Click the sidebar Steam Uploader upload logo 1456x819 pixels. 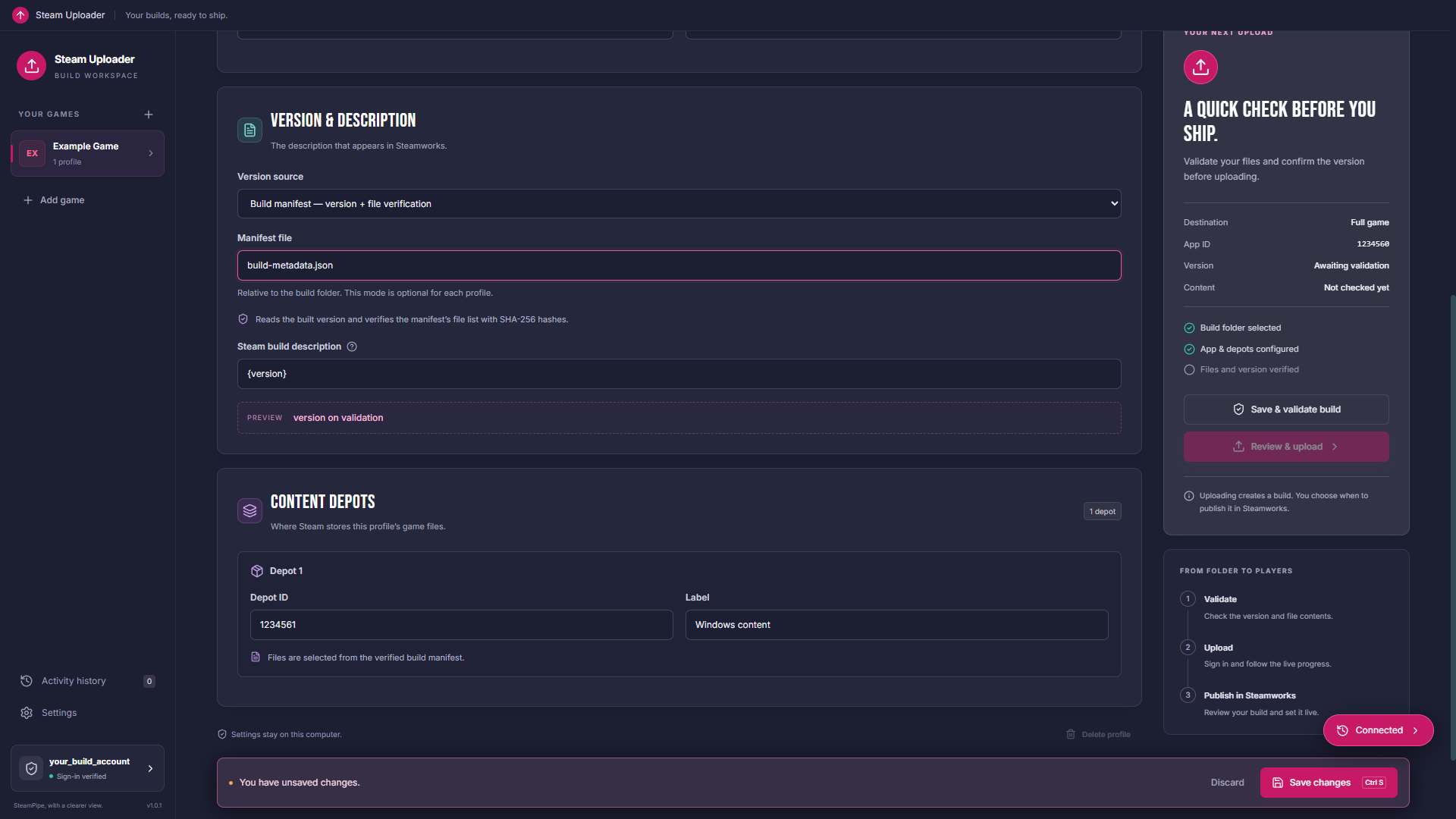click(x=32, y=66)
